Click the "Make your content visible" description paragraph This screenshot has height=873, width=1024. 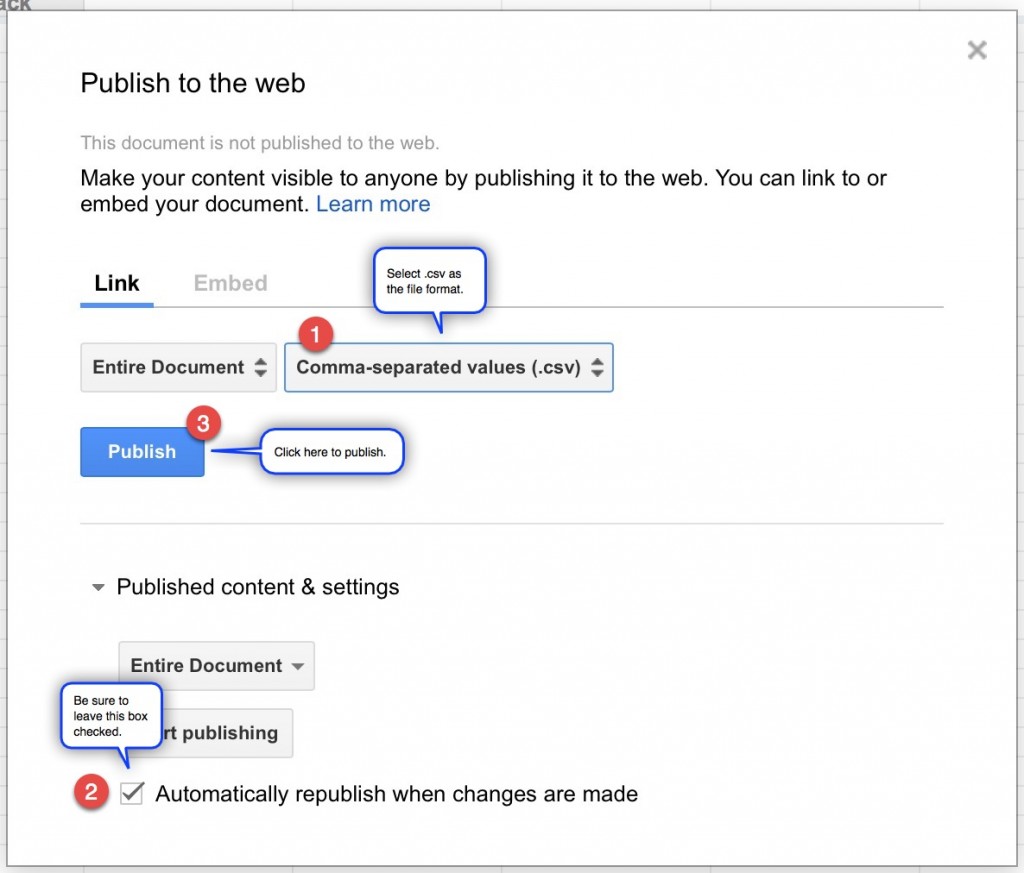[x=483, y=179]
